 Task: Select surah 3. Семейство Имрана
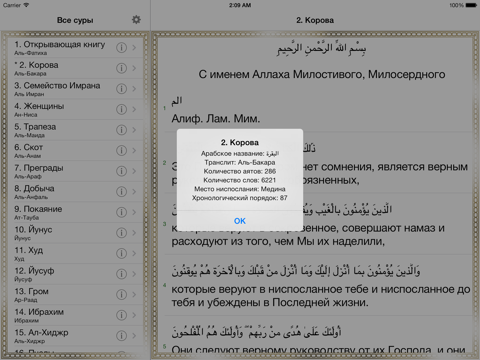point(75,89)
